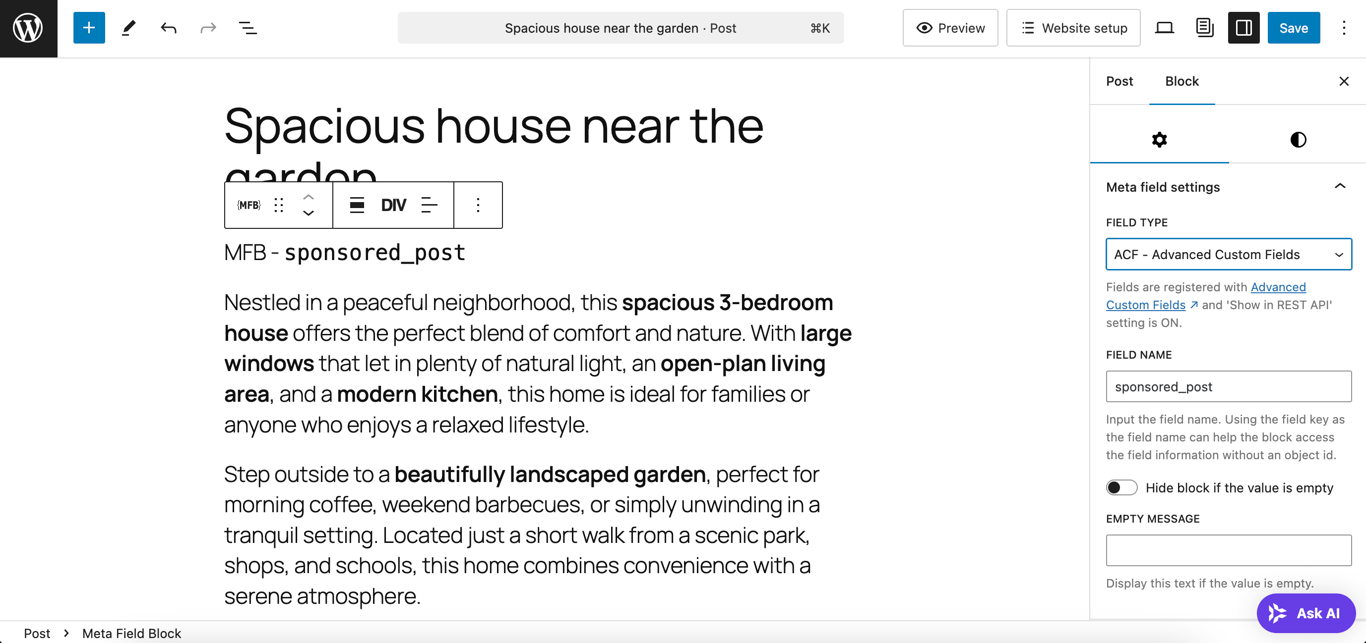Image resolution: width=1366 pixels, height=643 pixels.
Task: Collapse the Meta field settings section
Action: coord(1340,187)
